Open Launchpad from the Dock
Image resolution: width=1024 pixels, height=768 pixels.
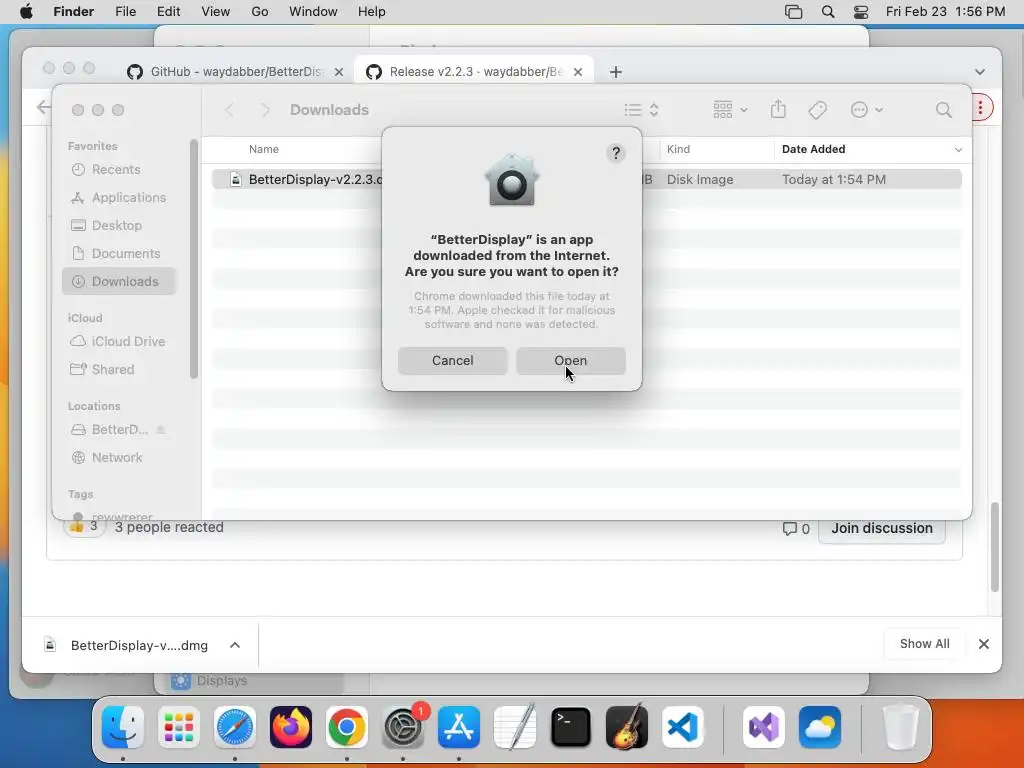tap(179, 727)
